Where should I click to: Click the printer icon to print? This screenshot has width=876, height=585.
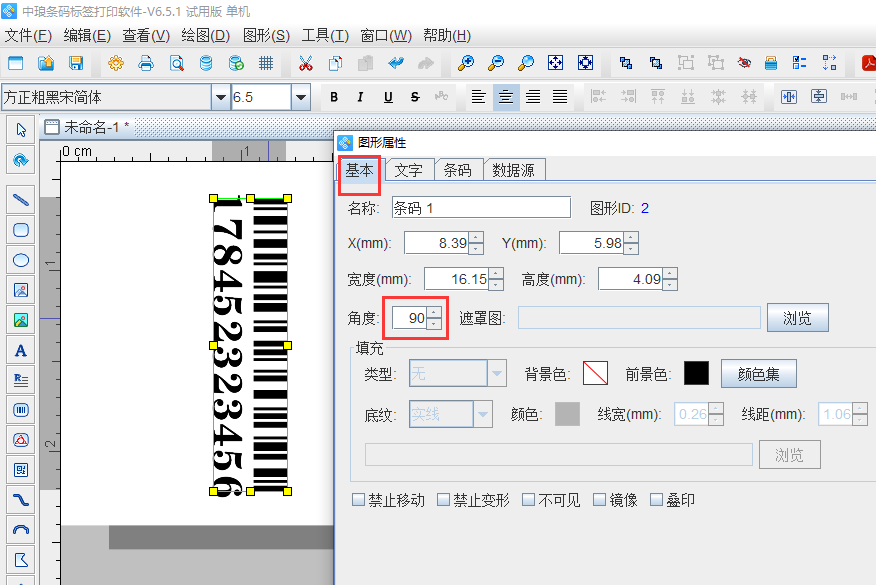(x=146, y=63)
